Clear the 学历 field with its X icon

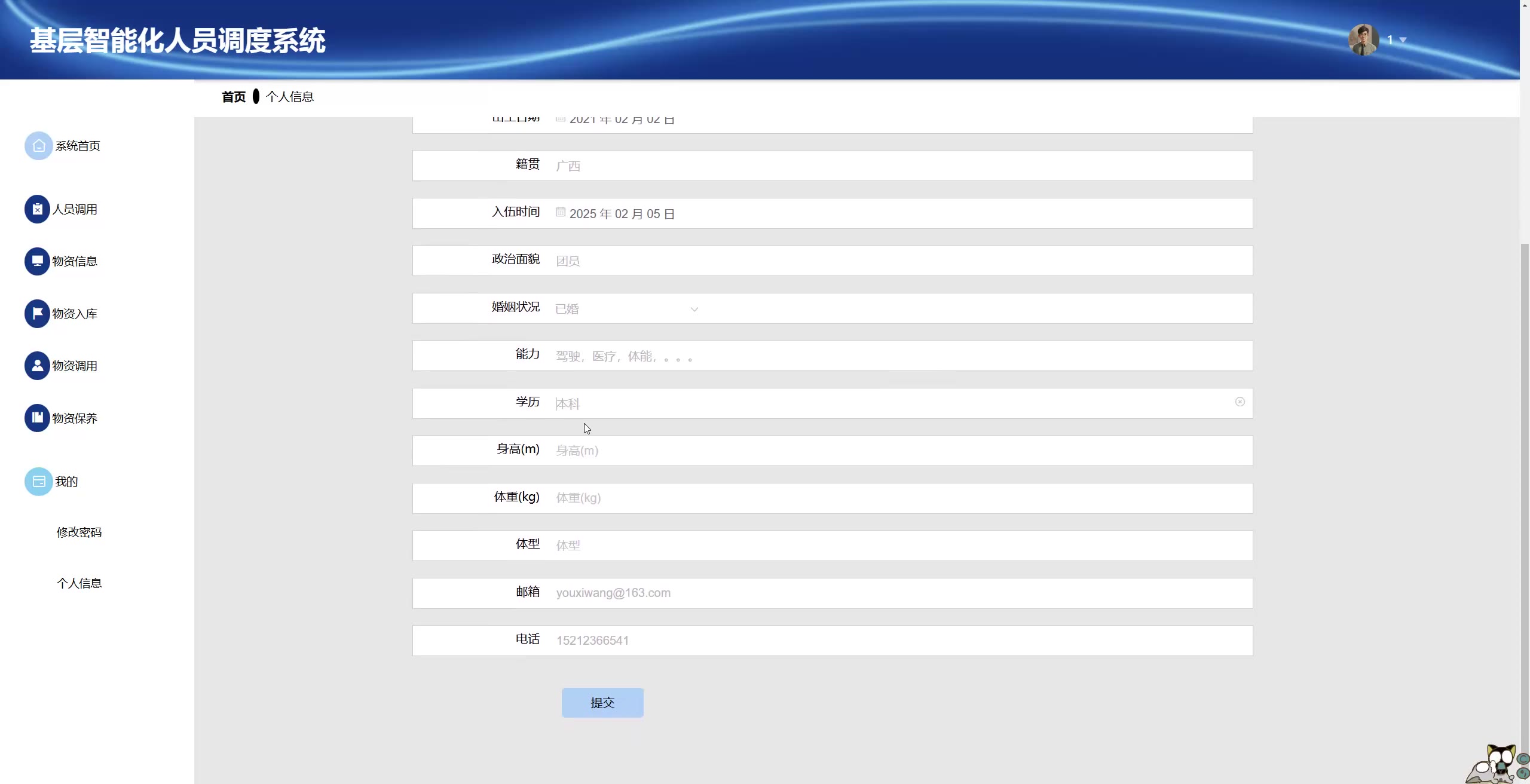click(x=1240, y=402)
